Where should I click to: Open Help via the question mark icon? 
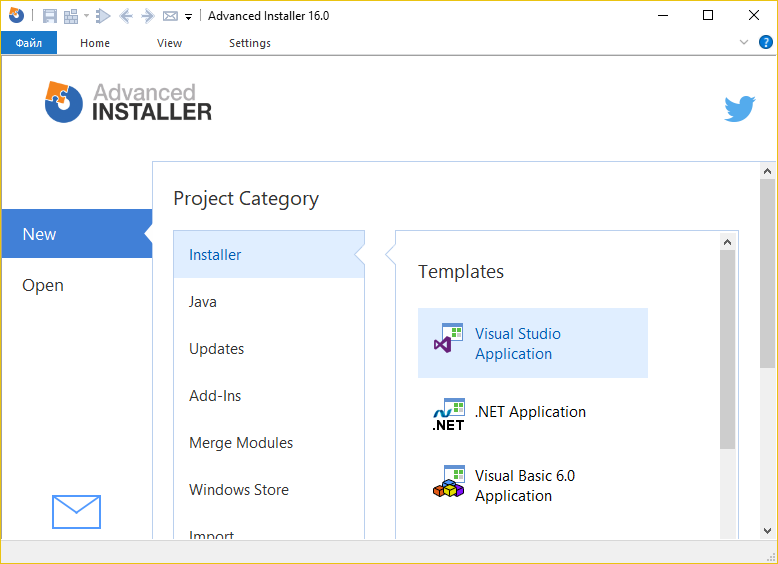point(766,42)
